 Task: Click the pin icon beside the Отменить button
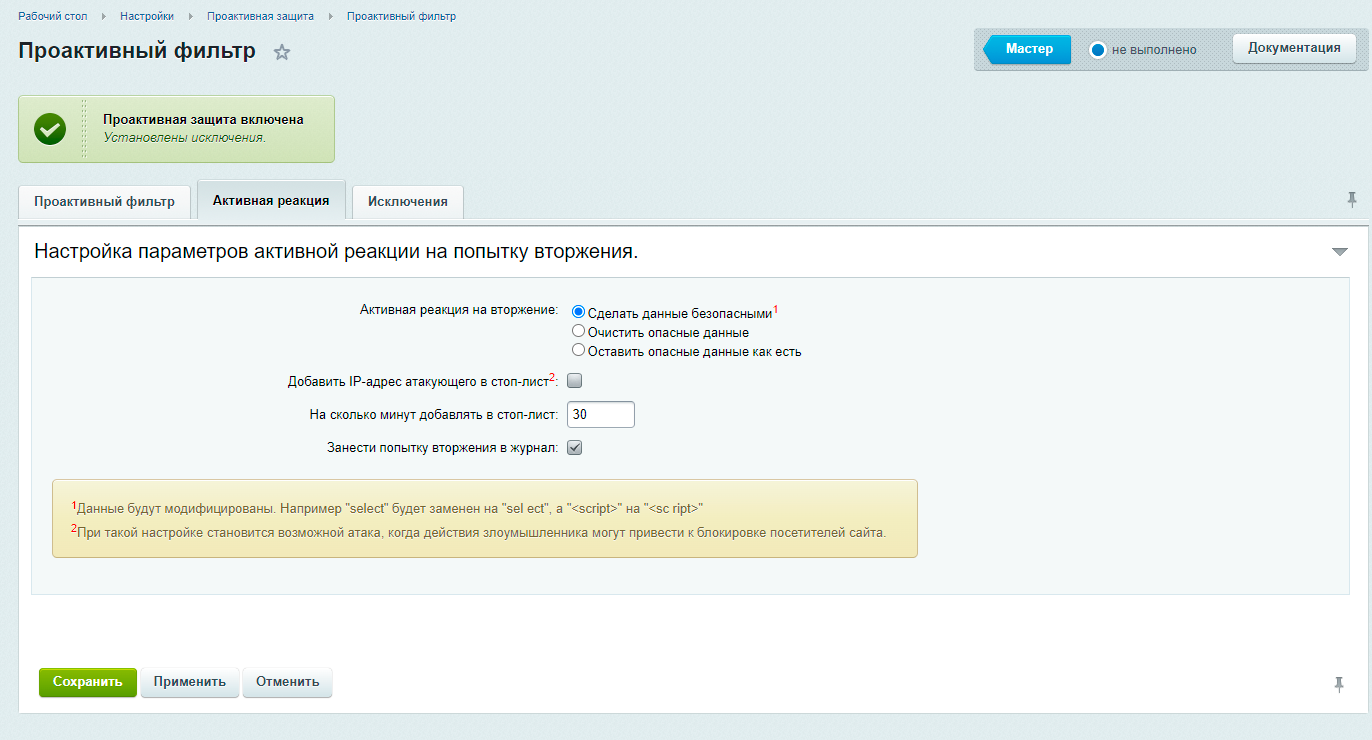pyautogui.click(x=1339, y=684)
